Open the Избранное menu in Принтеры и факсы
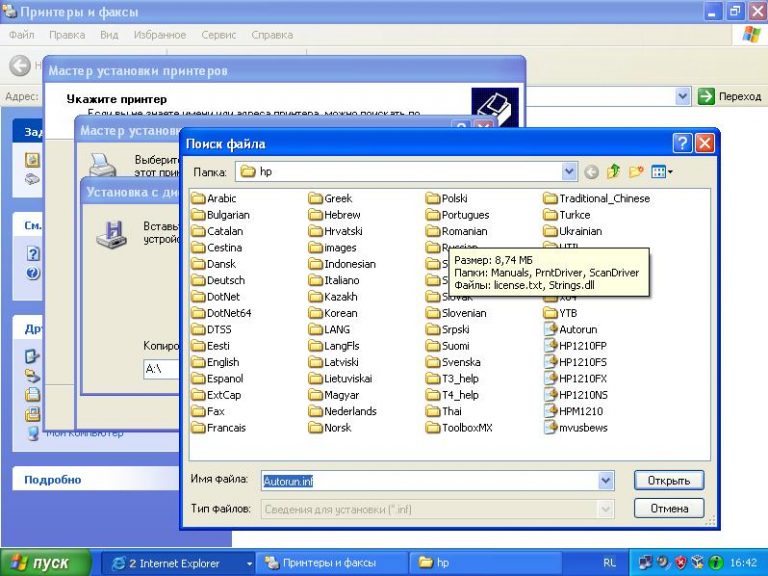Image resolution: width=768 pixels, height=576 pixels. tap(160, 35)
